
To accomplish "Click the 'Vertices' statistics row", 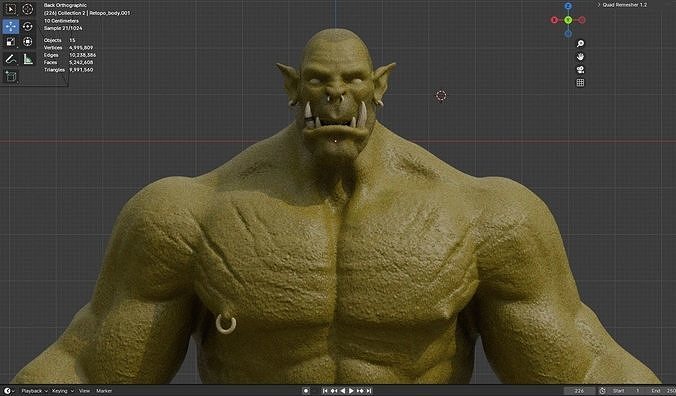I will [x=68, y=47].
